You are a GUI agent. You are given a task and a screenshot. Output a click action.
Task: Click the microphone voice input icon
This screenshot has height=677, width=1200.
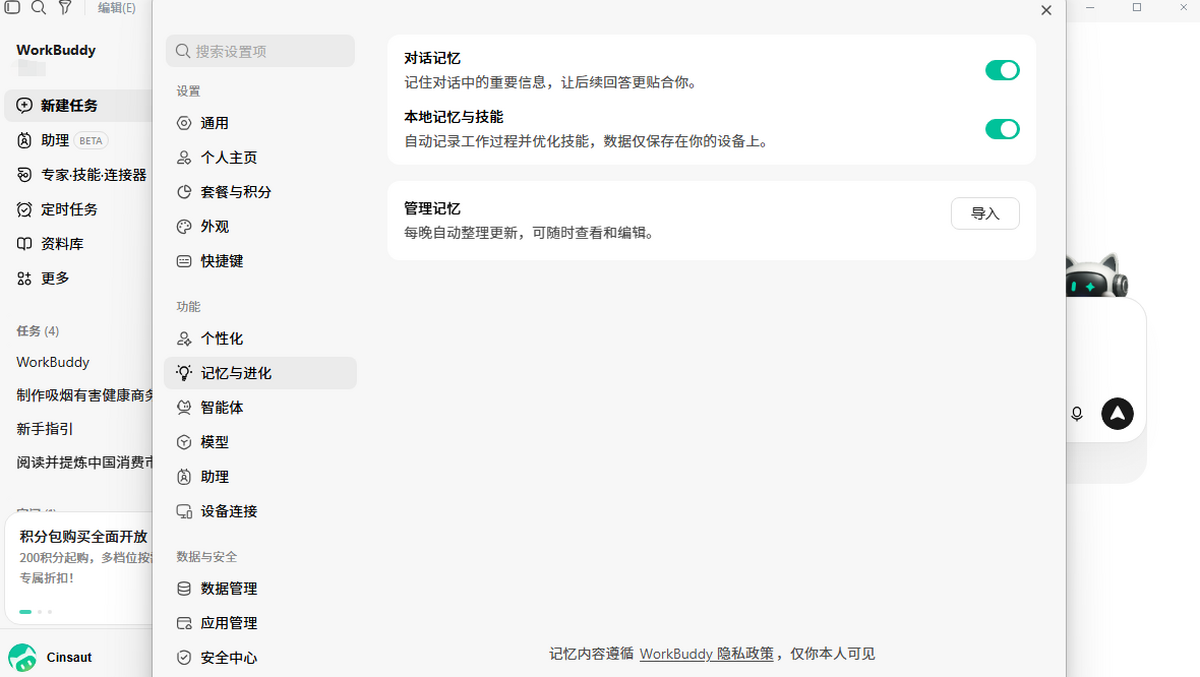point(1077,414)
